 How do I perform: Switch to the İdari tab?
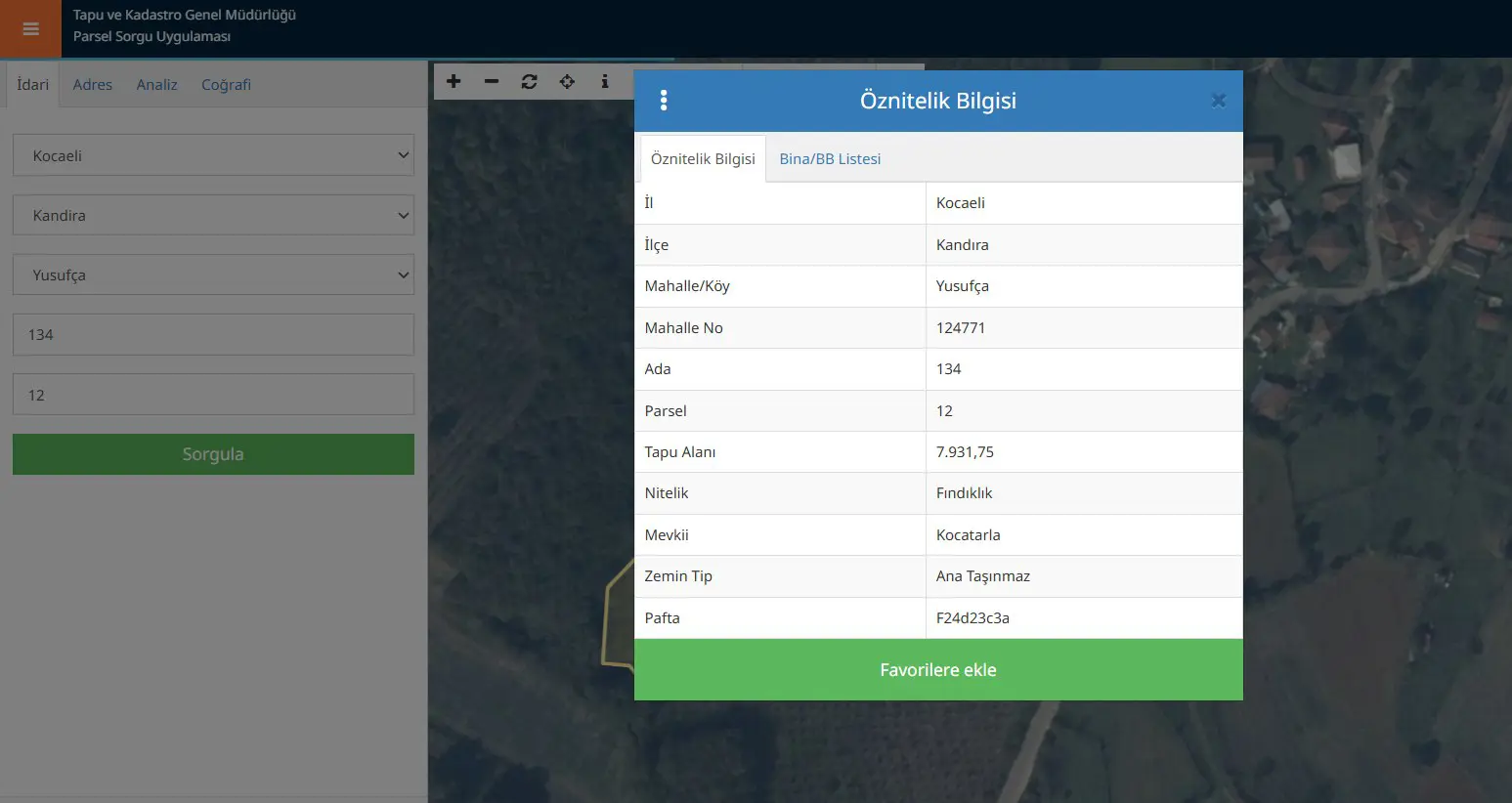coord(33,84)
